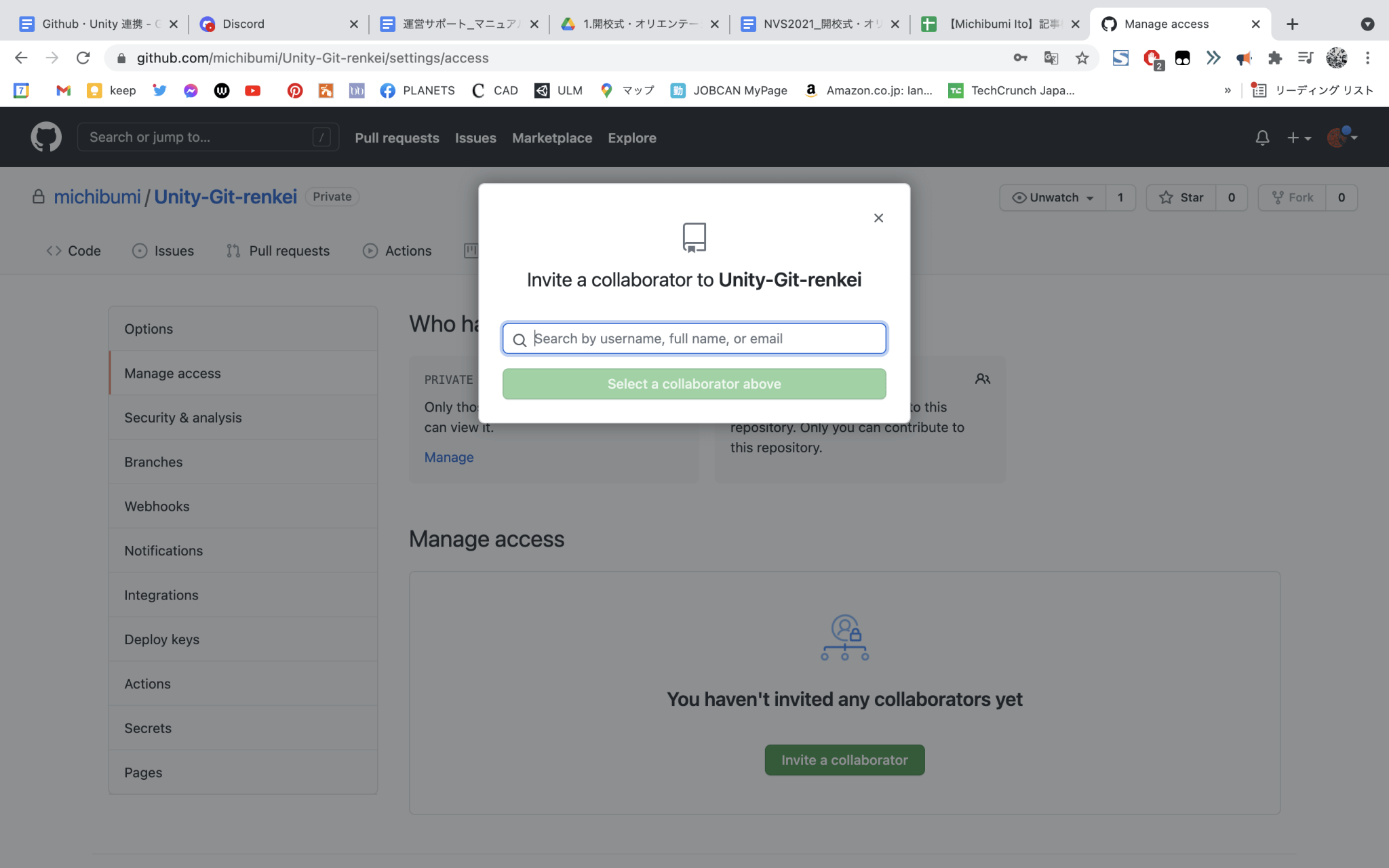The image size is (1389, 868).
Task: Click the search magnifier inside the collaborator field
Action: (x=520, y=339)
